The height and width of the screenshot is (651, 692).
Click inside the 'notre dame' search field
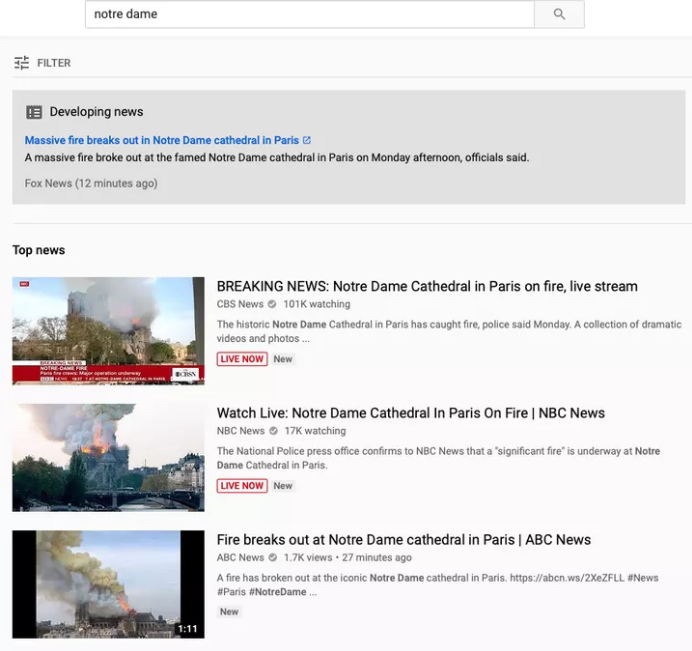tap(310, 14)
